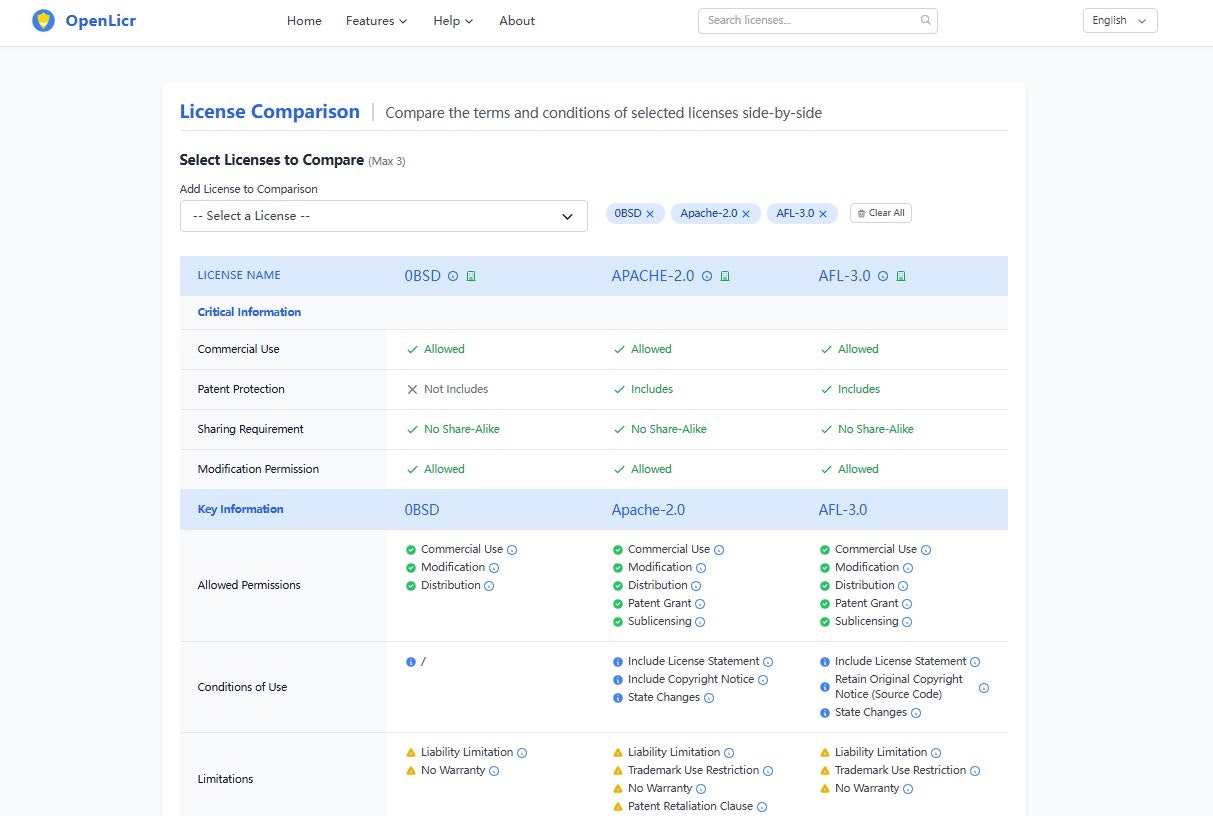Screen dimensions: 1213x816
Task: Click the Limitations row label
Action: coord(226,779)
